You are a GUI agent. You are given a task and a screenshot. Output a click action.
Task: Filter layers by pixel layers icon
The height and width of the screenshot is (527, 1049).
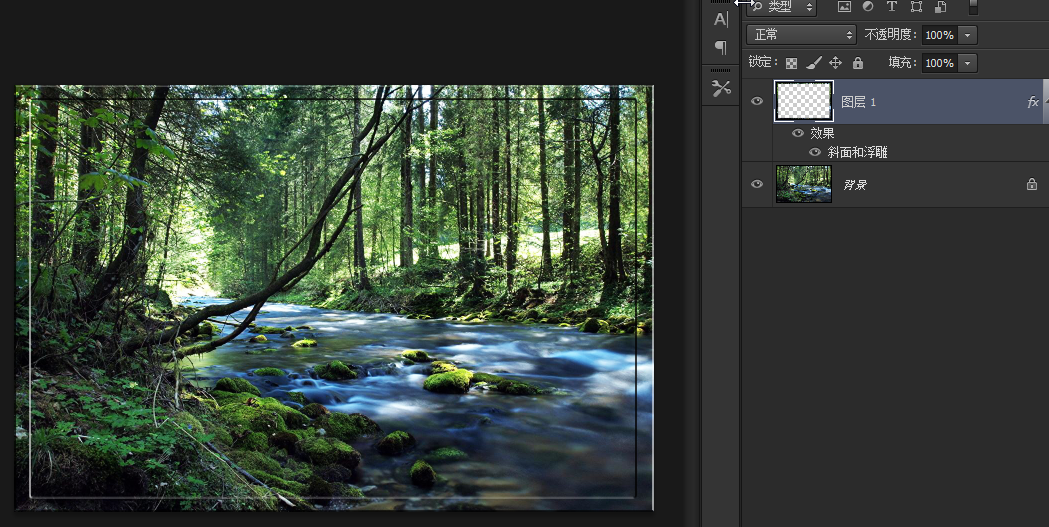(x=844, y=7)
